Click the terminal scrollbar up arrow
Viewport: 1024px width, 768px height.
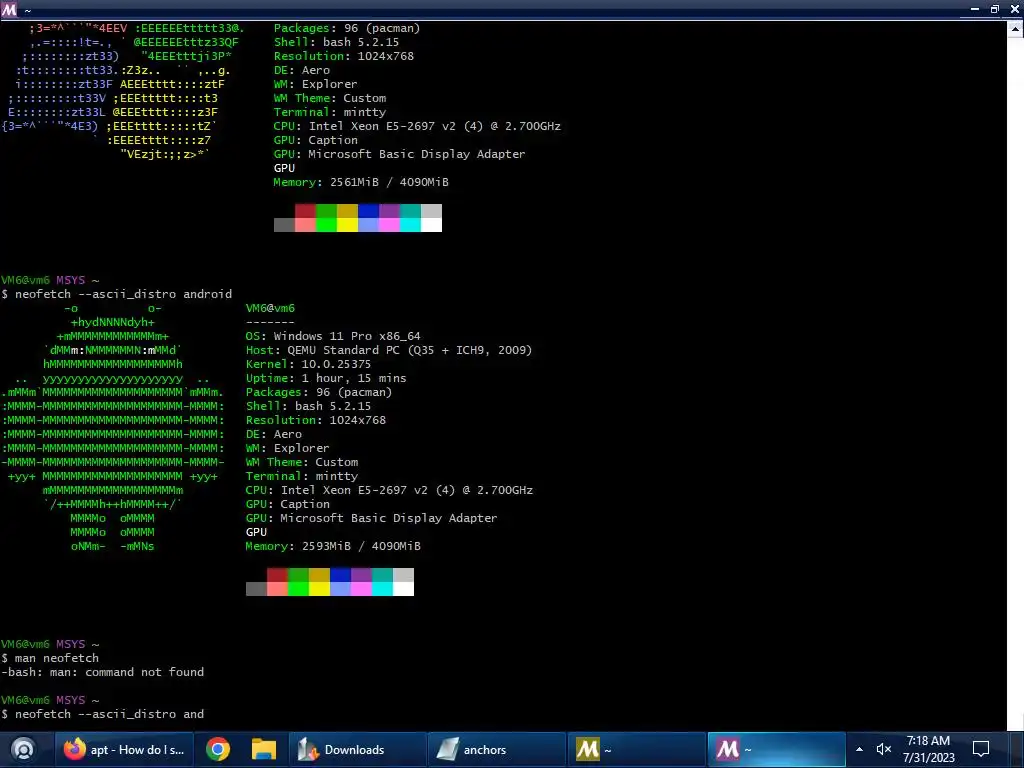(x=1016, y=29)
